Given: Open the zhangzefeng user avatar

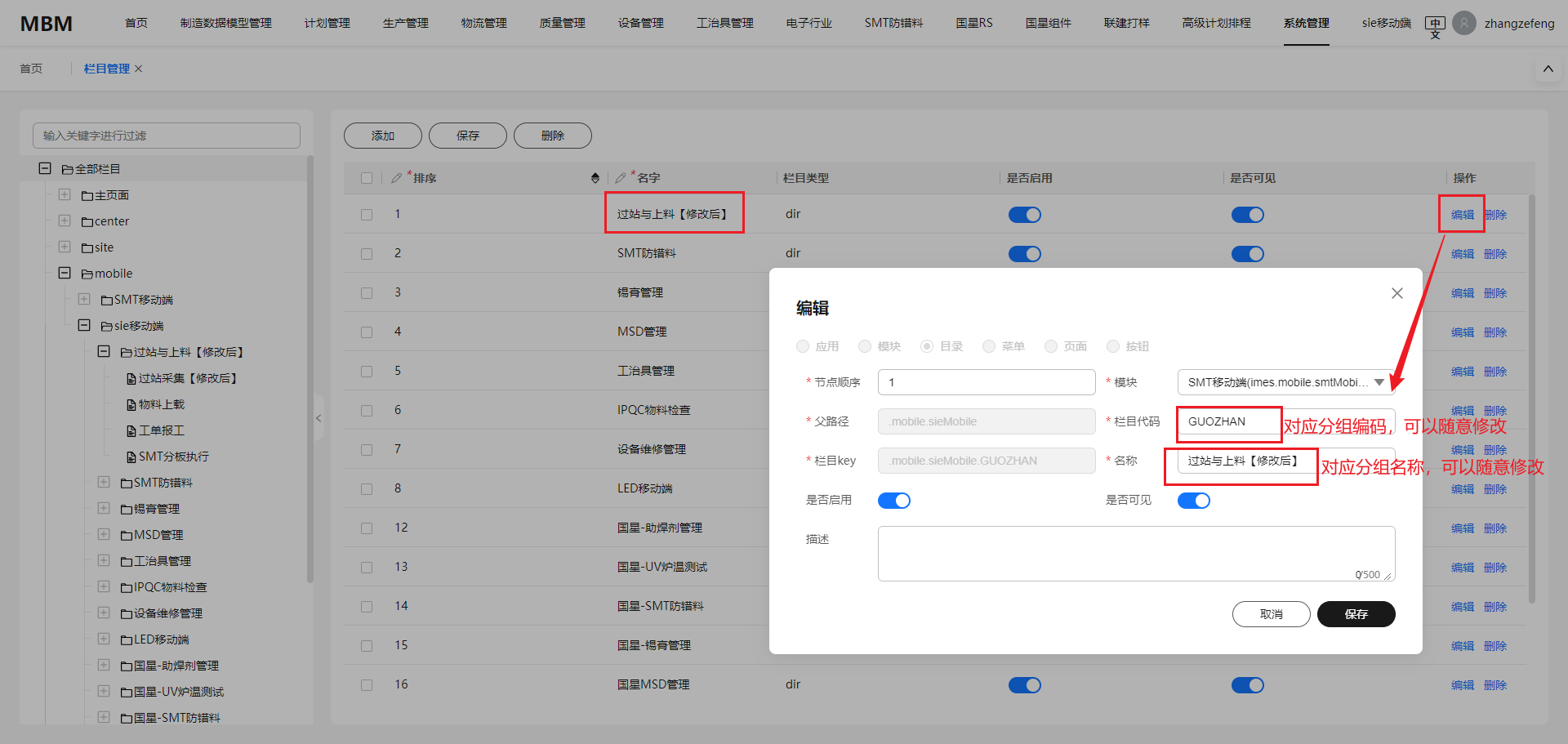Looking at the screenshot, I should coord(1464,23).
